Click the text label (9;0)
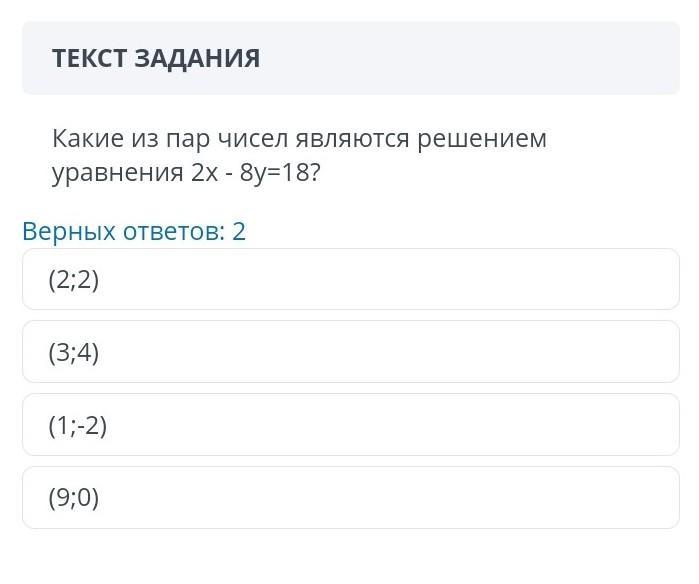Viewport: 699px width, 584px height. pos(74,497)
